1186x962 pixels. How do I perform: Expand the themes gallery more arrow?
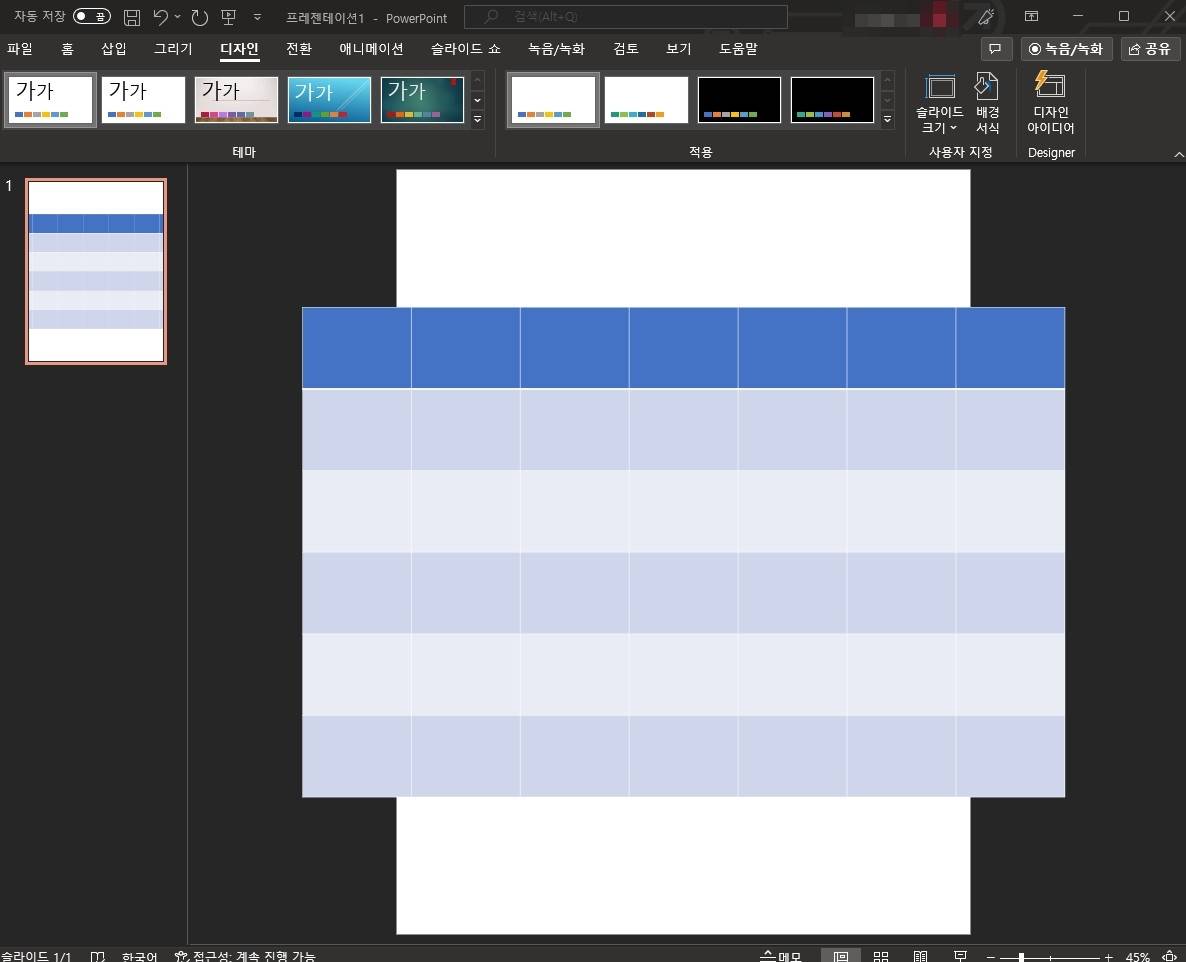point(477,119)
